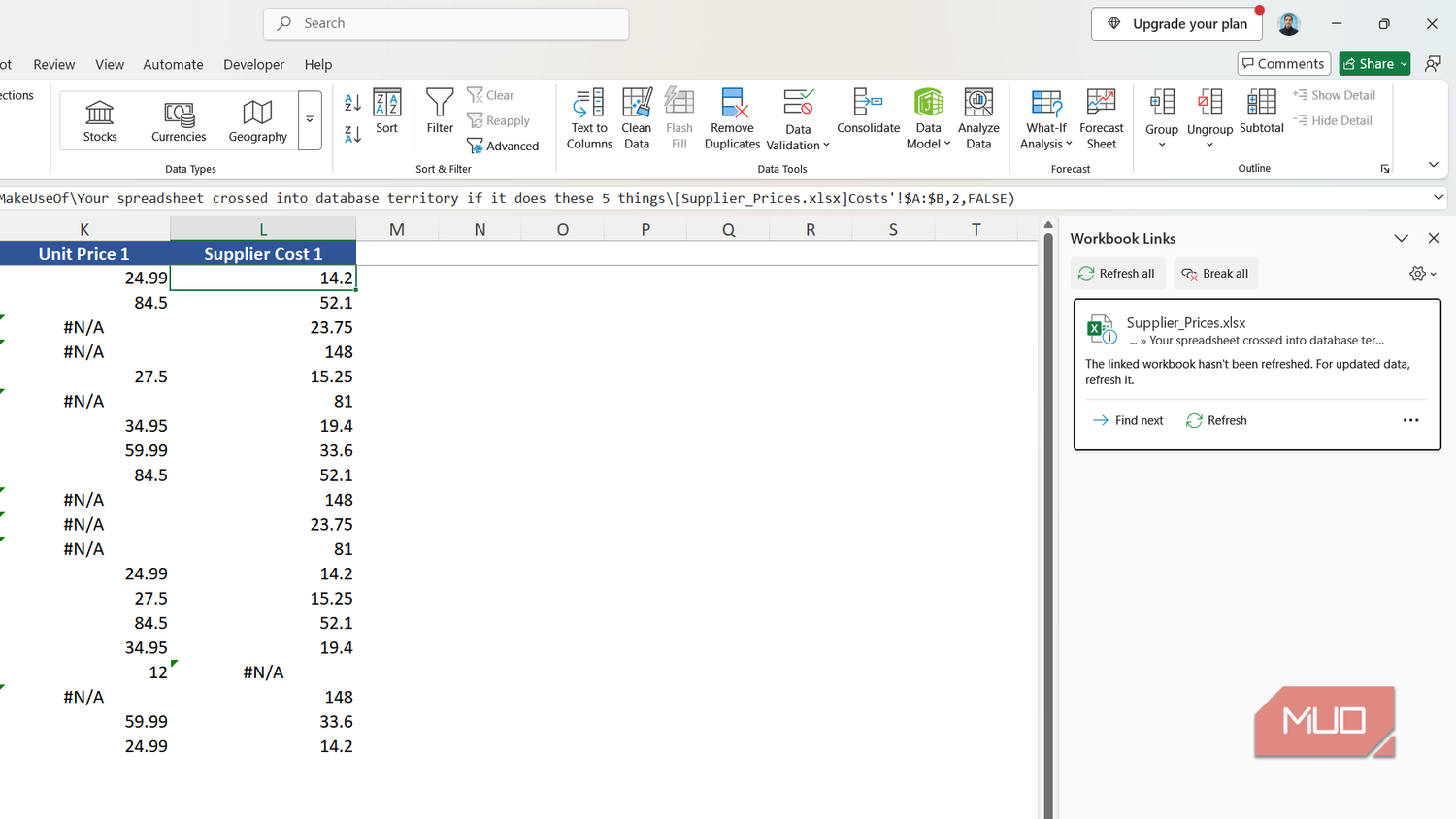This screenshot has height=819, width=1456.
Task: Select the Stocks data type
Action: click(x=100, y=121)
